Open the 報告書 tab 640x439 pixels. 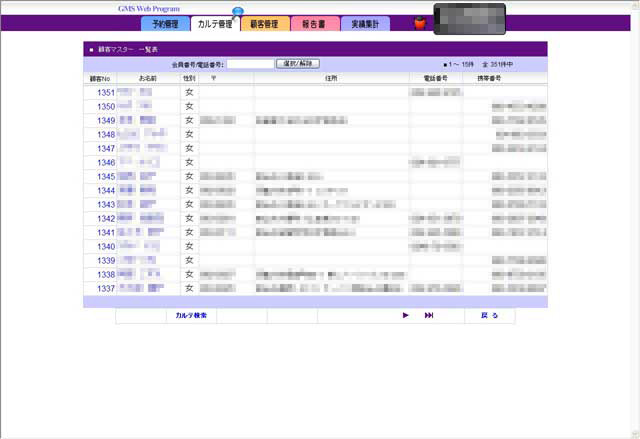point(315,23)
